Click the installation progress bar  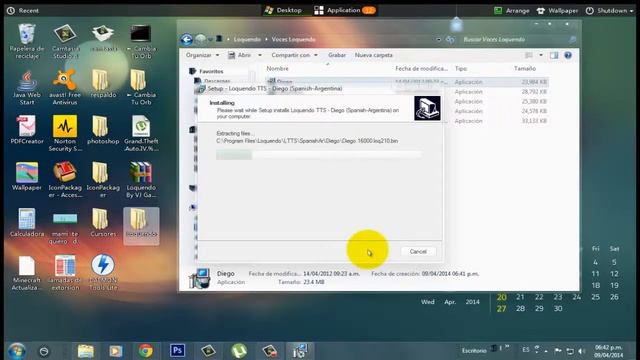point(319,155)
